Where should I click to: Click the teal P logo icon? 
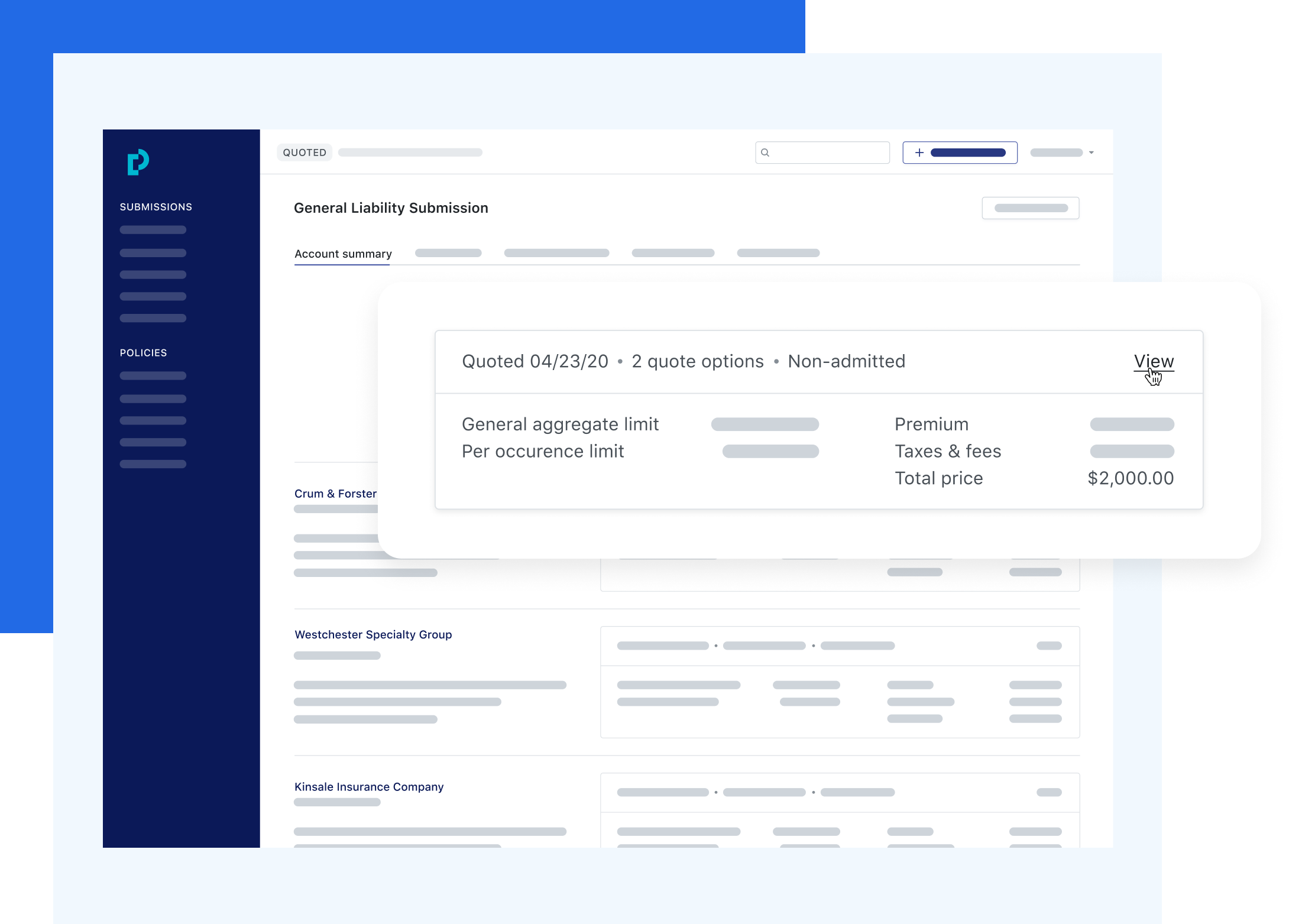(138, 162)
